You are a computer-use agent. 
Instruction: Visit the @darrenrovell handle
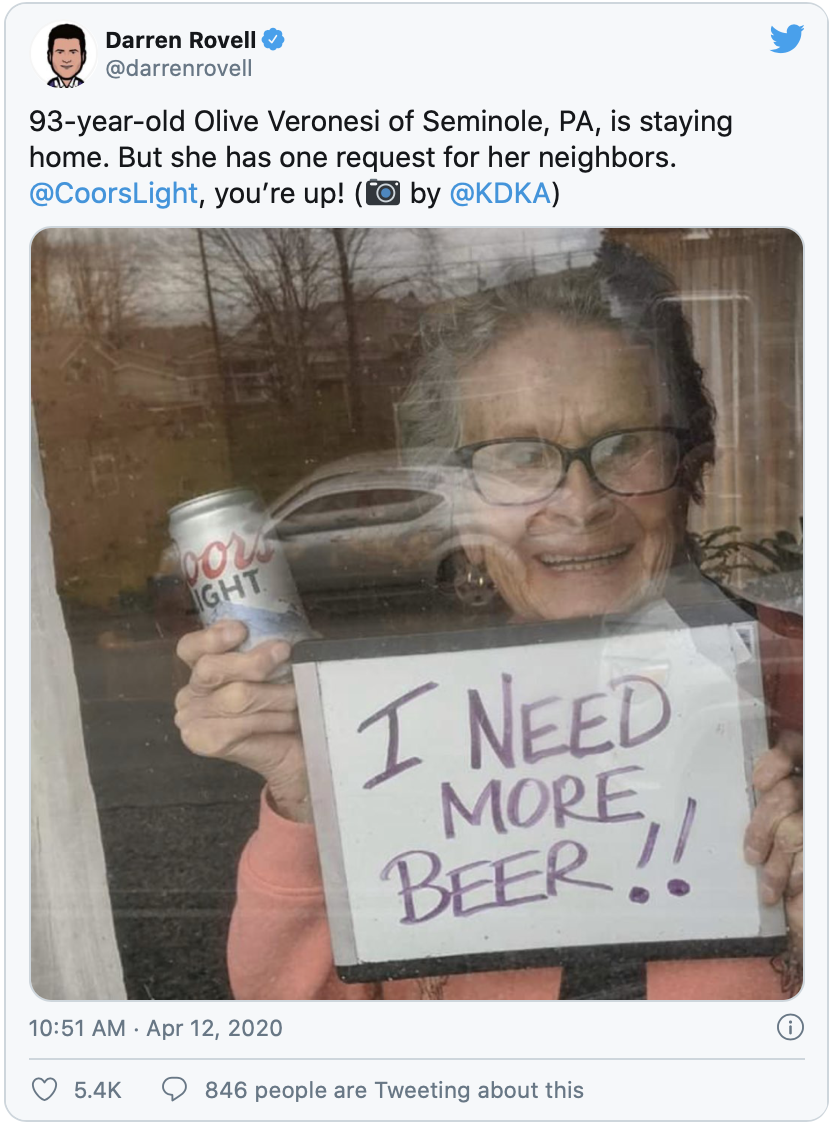click(179, 68)
